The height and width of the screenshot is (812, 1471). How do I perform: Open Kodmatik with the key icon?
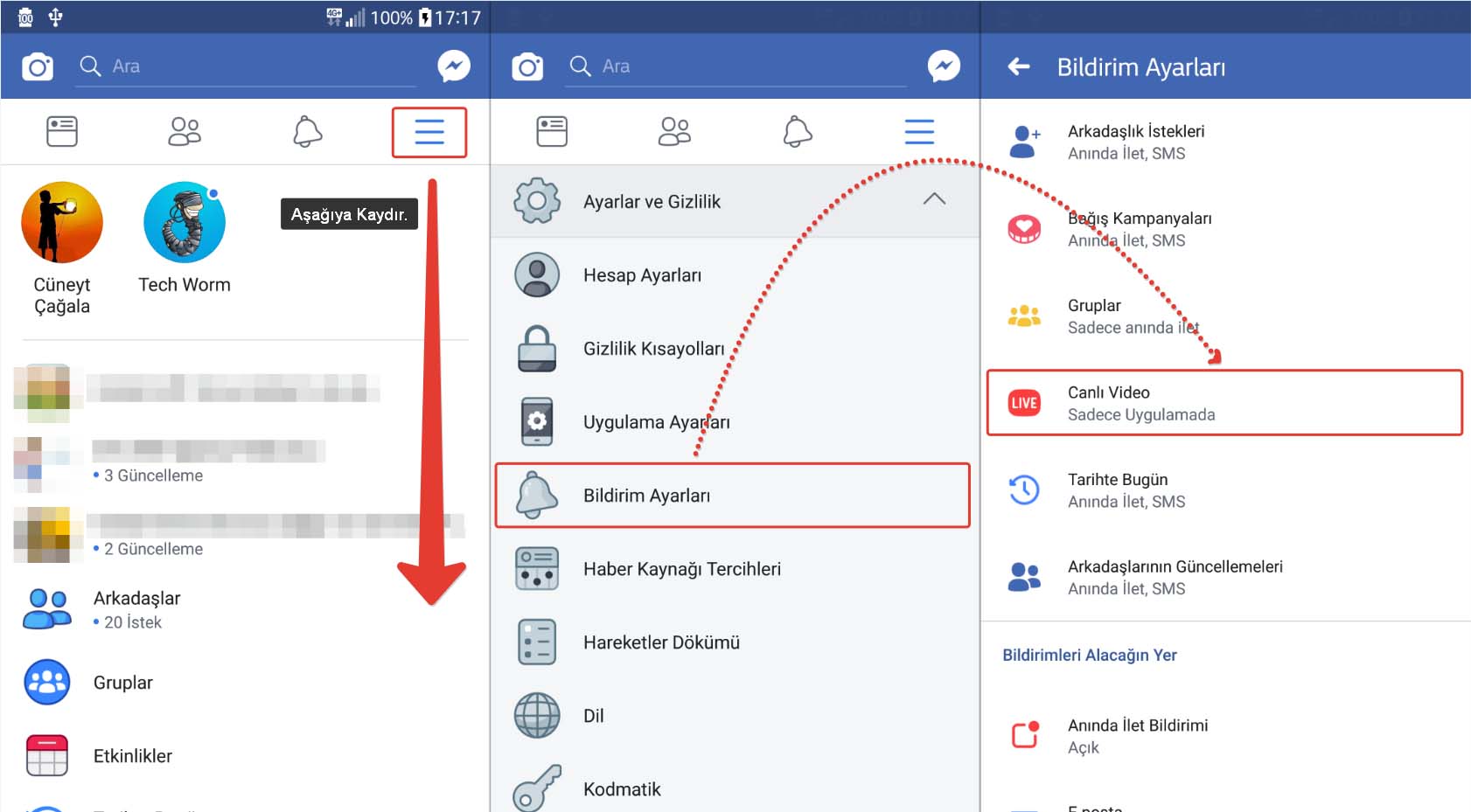tap(537, 788)
